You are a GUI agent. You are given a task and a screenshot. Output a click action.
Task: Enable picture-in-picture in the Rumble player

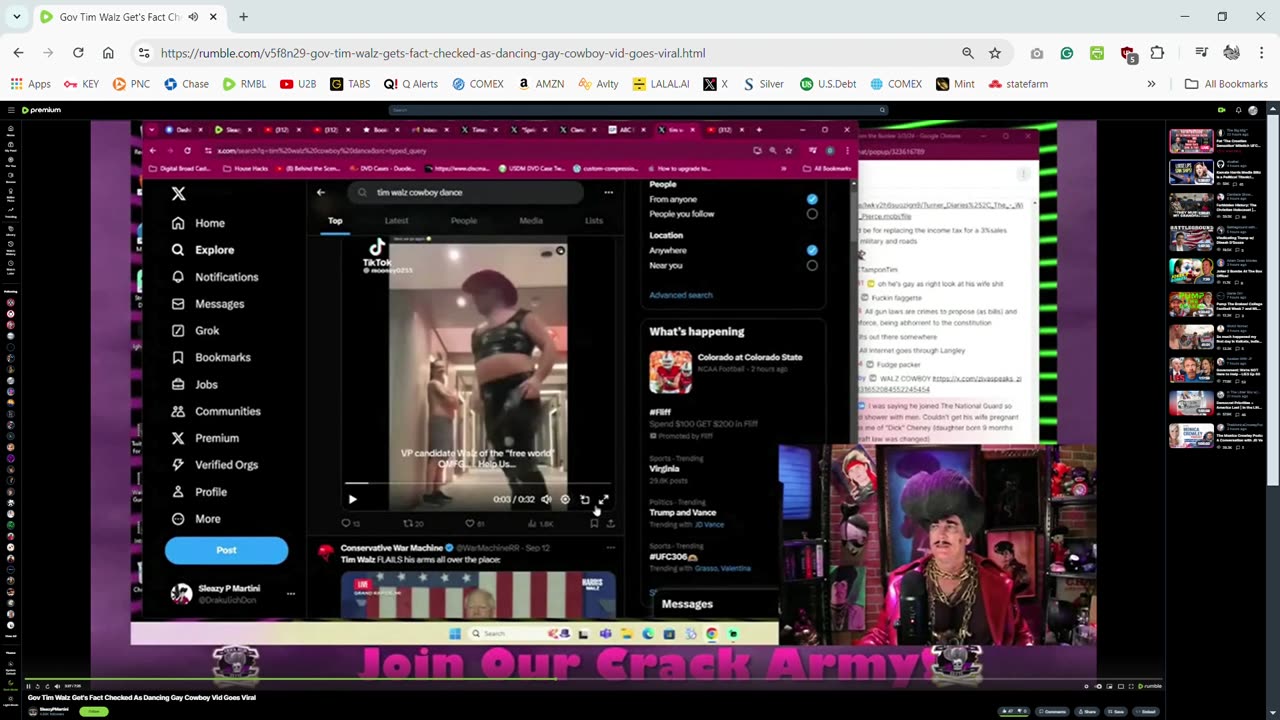1109,686
